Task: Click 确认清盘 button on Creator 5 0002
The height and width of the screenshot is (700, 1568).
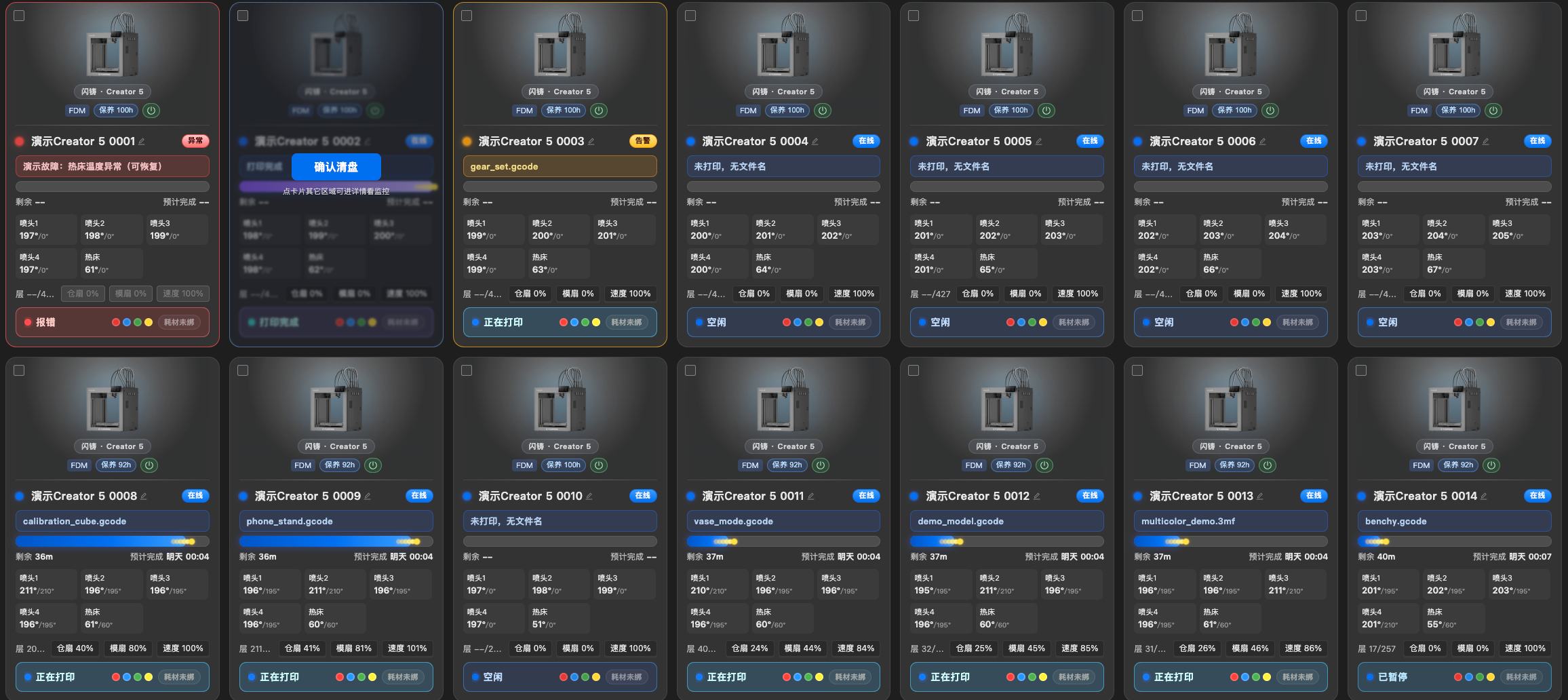Action: click(x=336, y=167)
